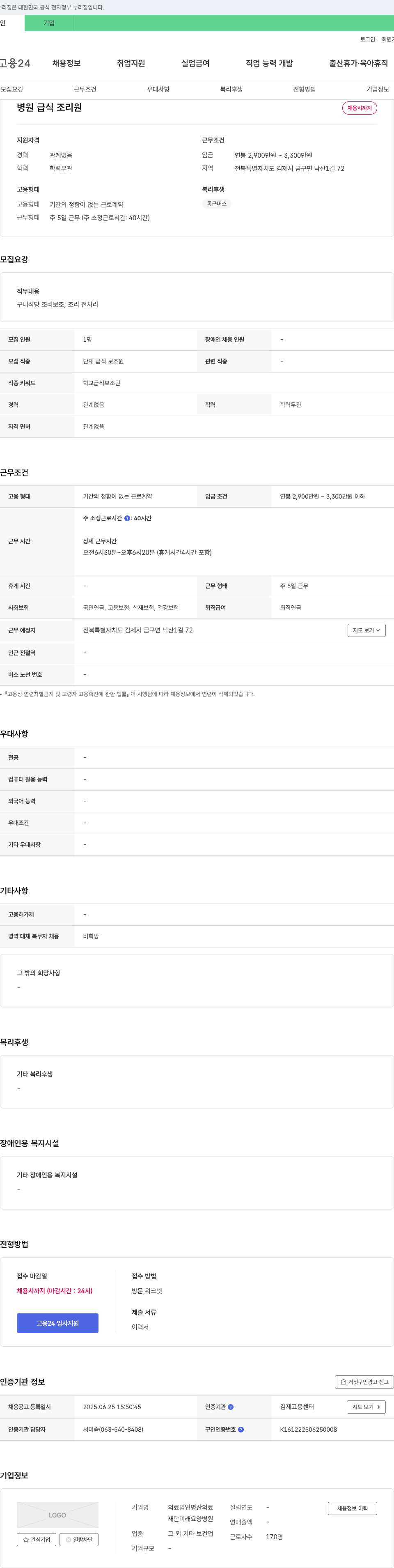
Task: Click the 구내식당 조리보조, 조리 전처리 description
Action: coord(58,304)
